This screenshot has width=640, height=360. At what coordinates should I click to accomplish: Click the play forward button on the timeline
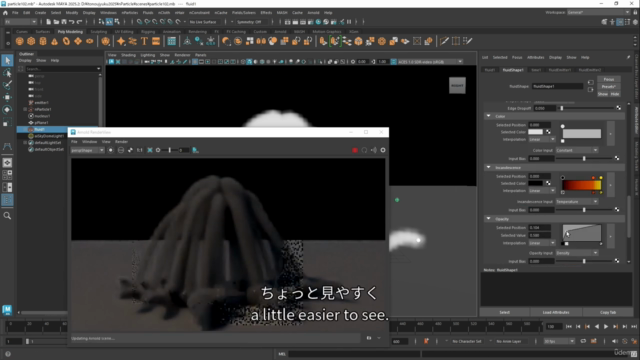(x=606, y=327)
